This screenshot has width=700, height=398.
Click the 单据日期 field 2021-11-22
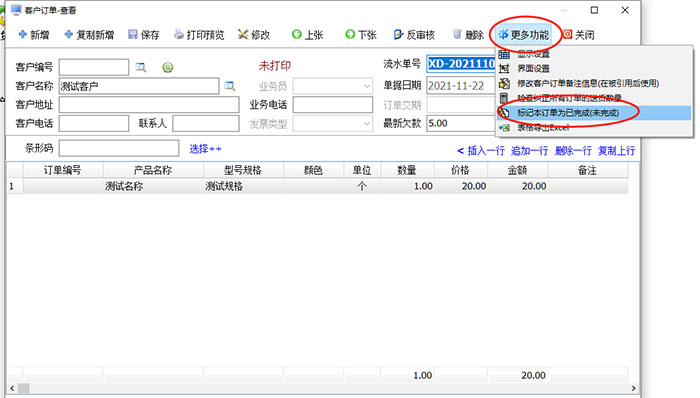tap(461, 86)
